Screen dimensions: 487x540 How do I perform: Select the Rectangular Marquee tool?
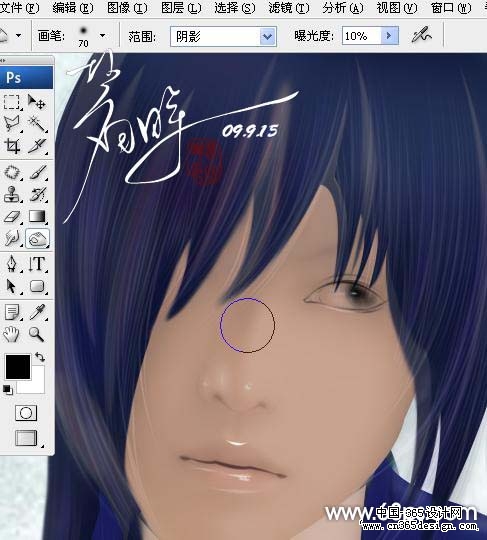tap(12, 102)
